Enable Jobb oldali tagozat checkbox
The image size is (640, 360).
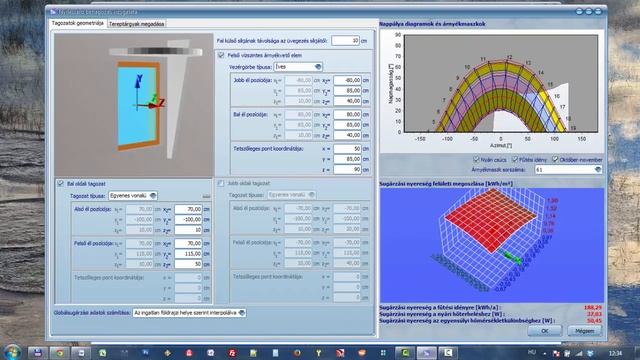point(221,183)
